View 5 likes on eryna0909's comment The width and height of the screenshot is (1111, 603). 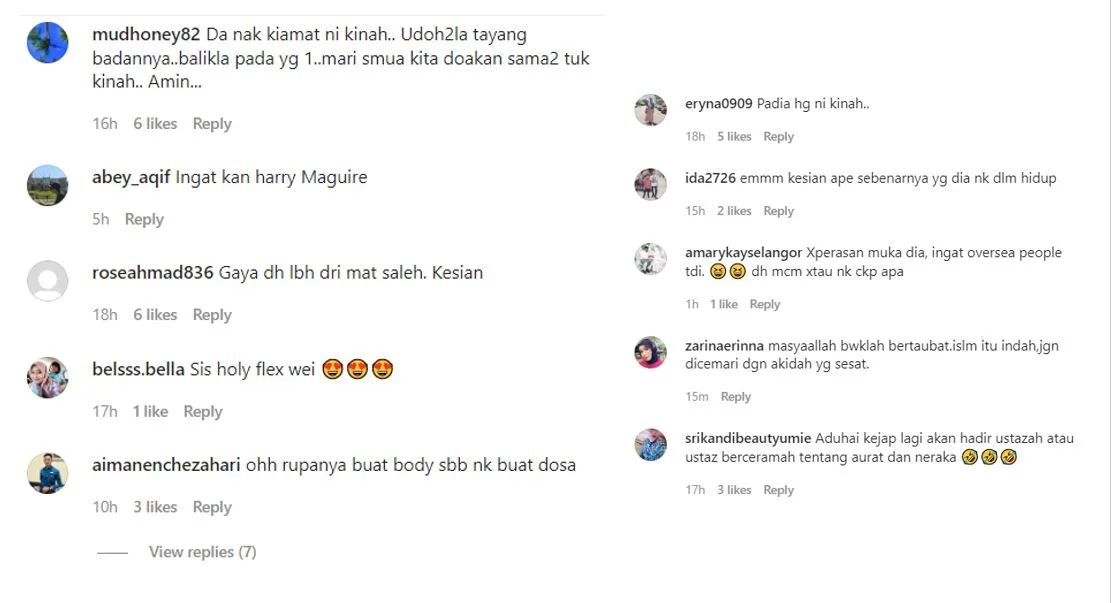click(x=734, y=137)
